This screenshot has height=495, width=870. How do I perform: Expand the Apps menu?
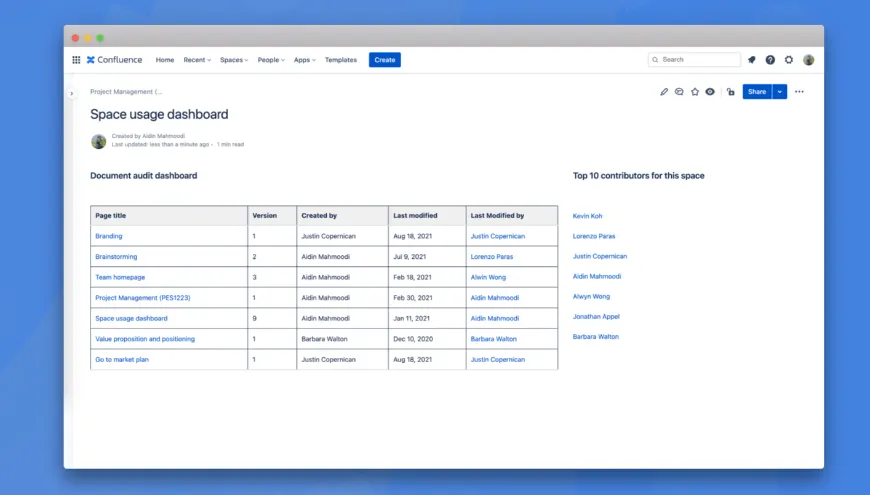tap(305, 60)
